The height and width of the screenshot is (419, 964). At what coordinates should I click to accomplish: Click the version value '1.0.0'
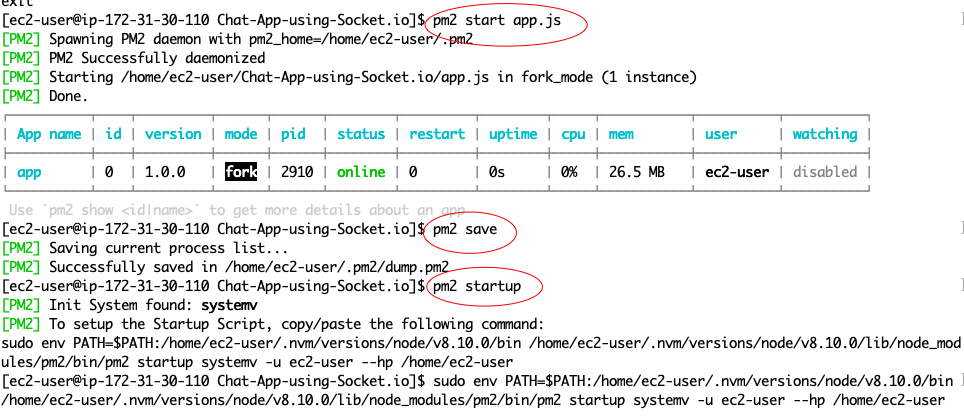click(x=165, y=172)
